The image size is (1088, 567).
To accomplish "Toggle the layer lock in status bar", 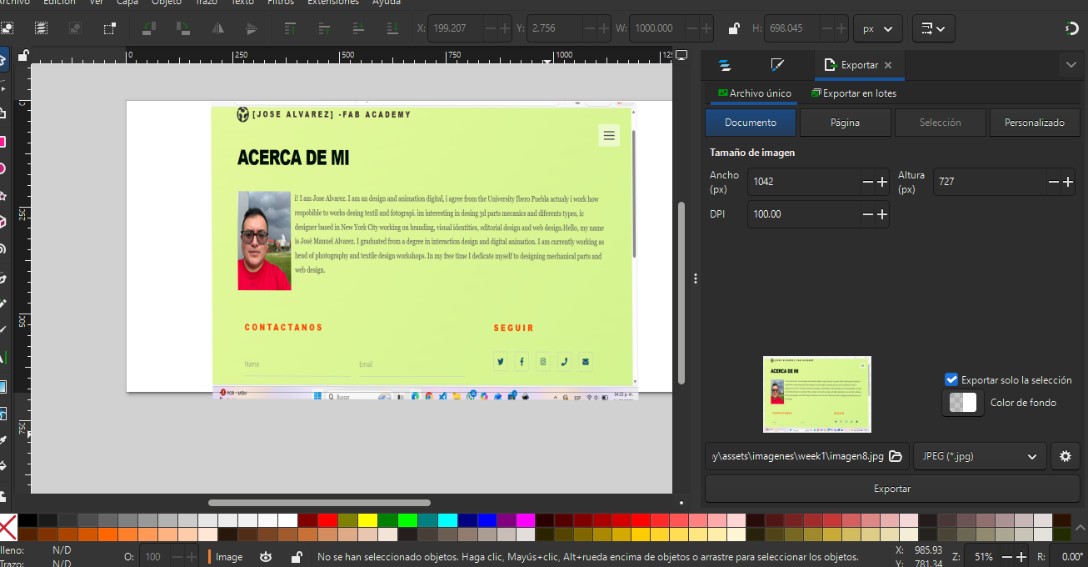I will point(296,557).
